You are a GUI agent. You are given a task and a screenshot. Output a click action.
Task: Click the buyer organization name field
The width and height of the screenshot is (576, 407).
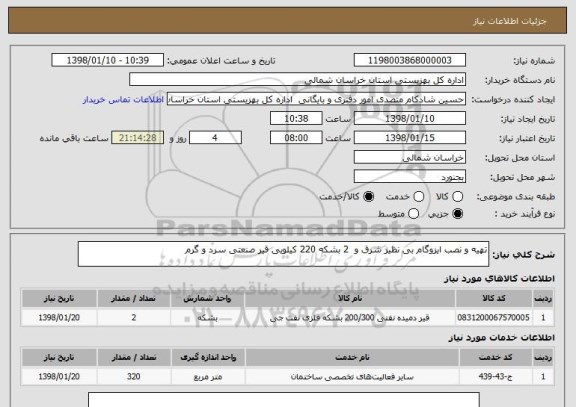tap(298, 80)
